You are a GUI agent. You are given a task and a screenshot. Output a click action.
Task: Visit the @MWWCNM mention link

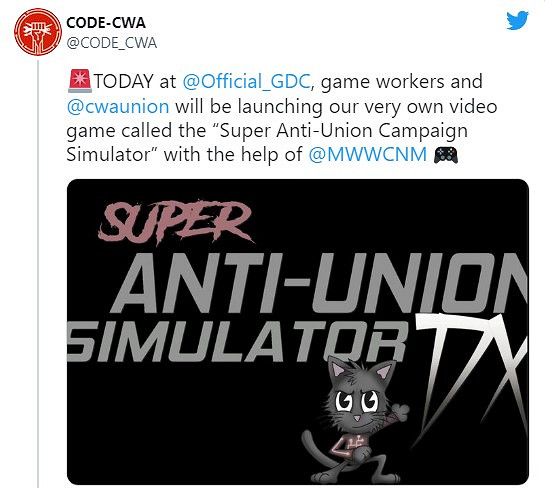point(367,155)
